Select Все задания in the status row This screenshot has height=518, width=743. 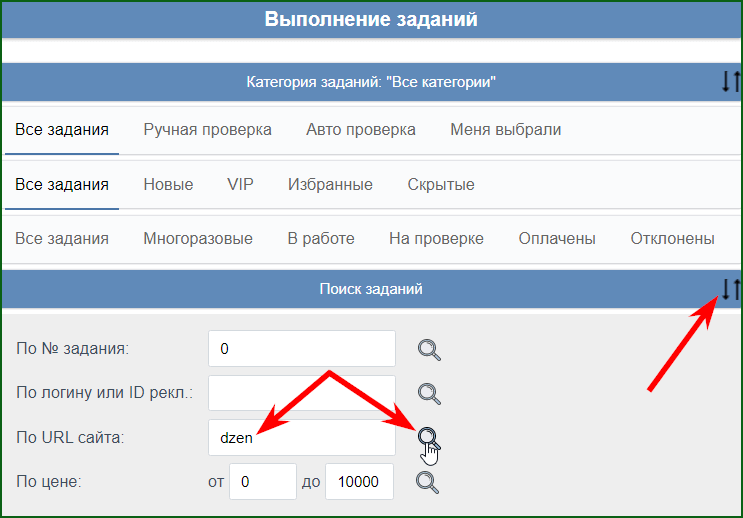[x=62, y=238]
